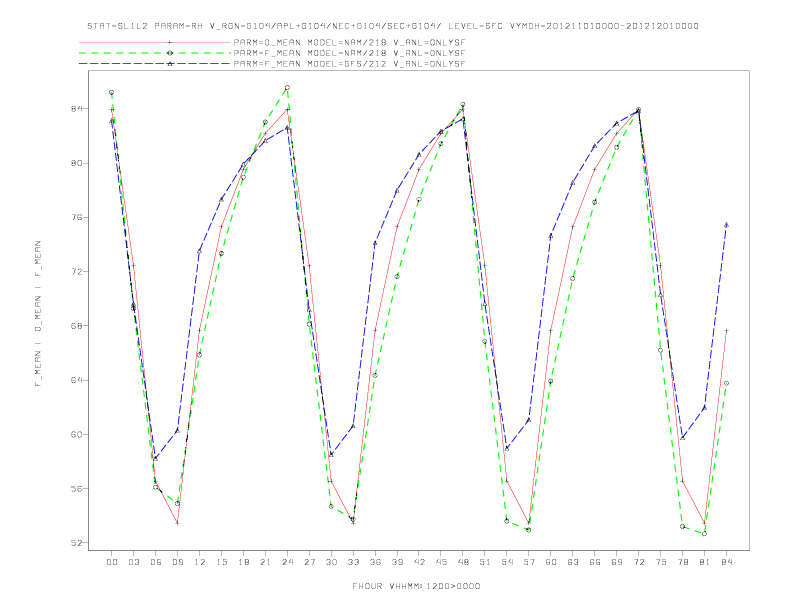Click x-axis tick label 00

[112, 562]
